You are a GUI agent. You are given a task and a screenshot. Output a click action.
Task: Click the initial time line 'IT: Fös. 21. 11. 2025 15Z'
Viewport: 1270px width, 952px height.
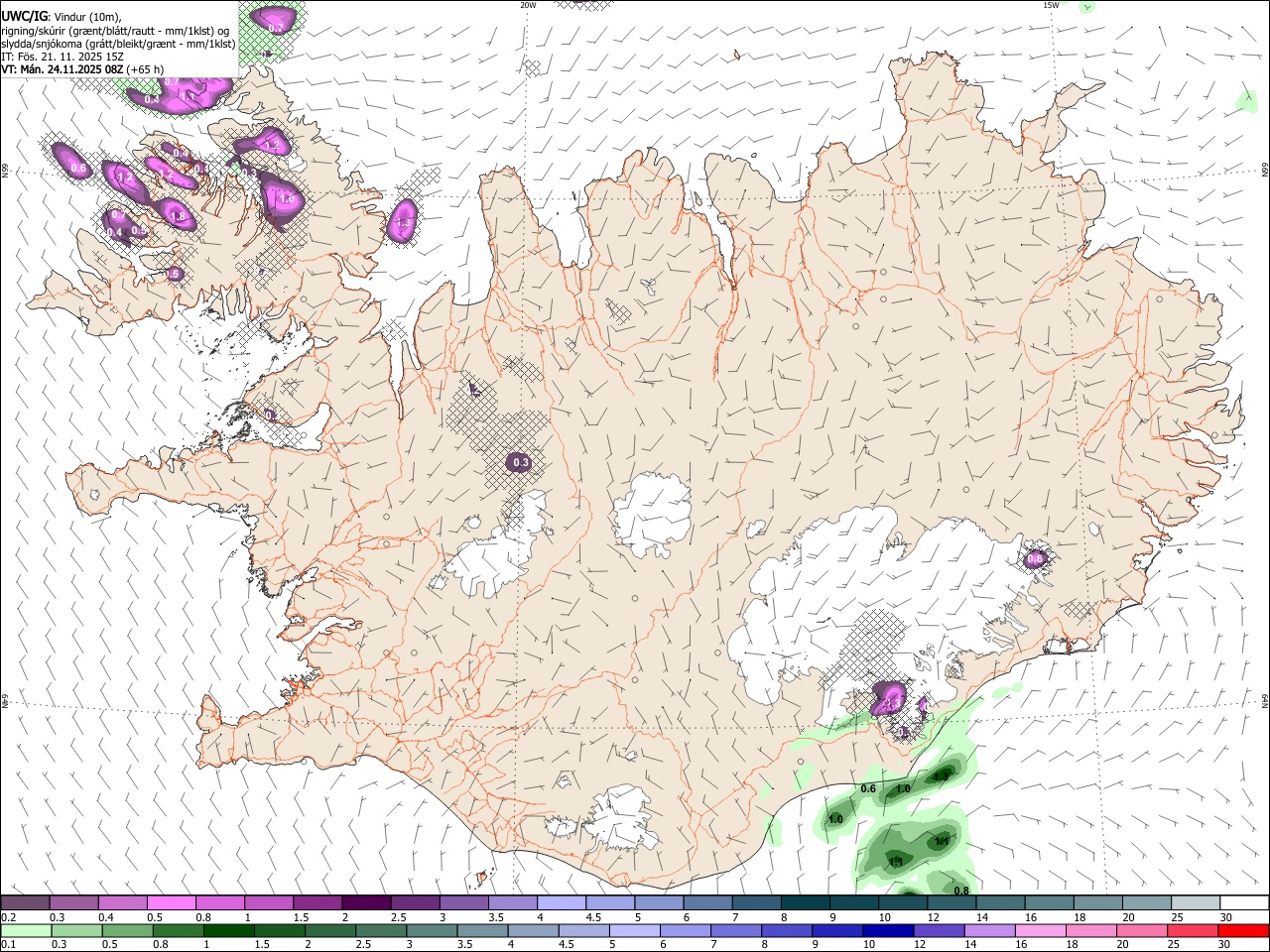tap(63, 57)
